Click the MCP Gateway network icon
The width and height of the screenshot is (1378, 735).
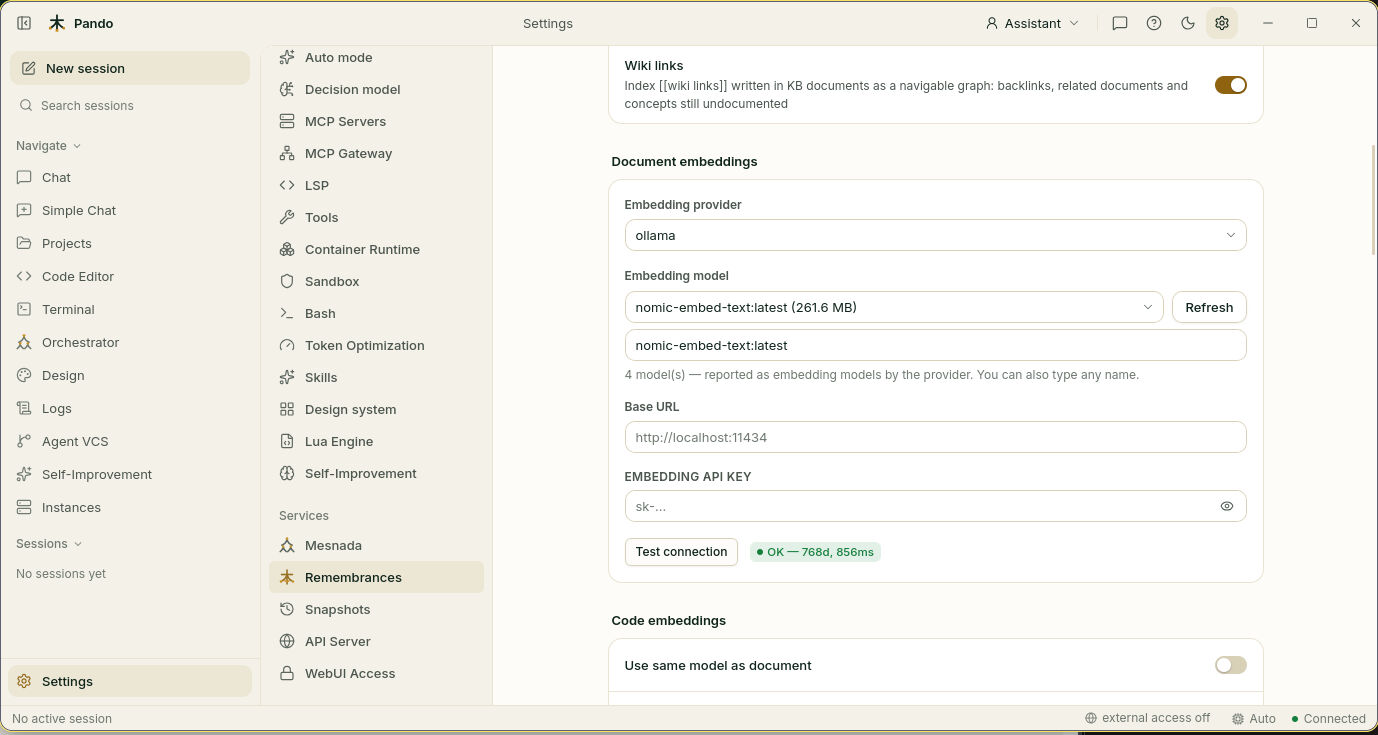click(287, 153)
